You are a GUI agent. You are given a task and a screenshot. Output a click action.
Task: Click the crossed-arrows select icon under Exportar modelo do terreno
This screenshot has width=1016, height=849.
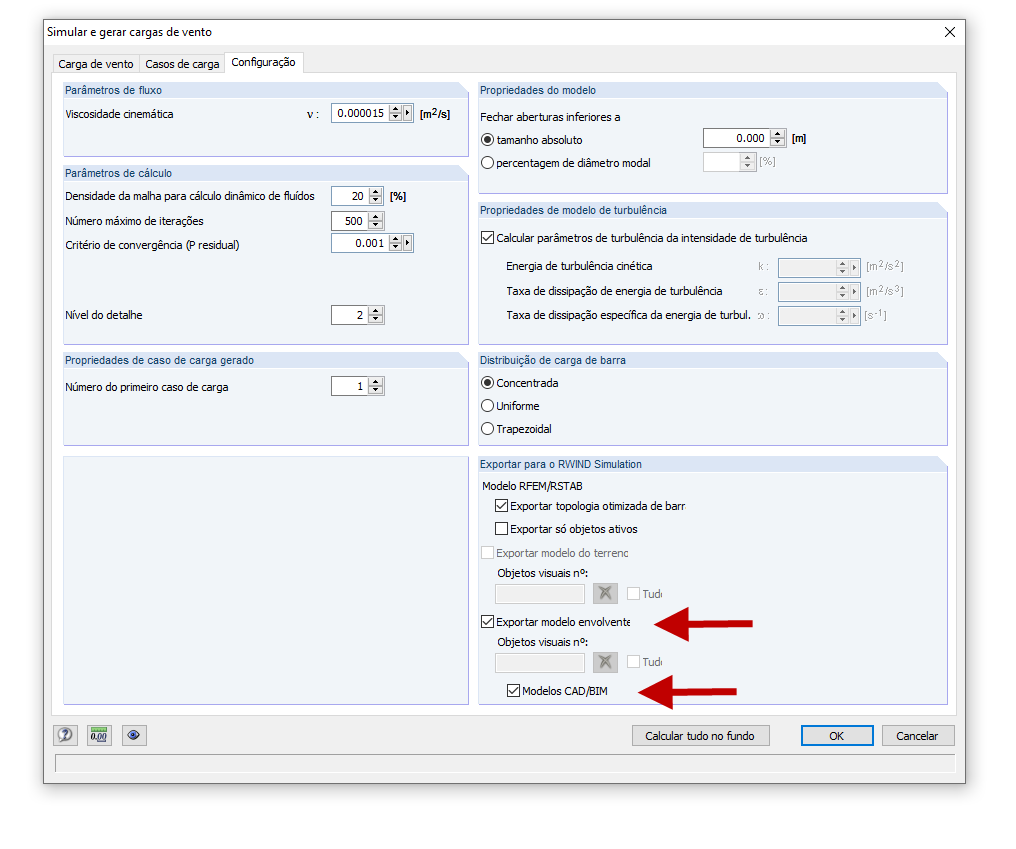[x=604, y=593]
